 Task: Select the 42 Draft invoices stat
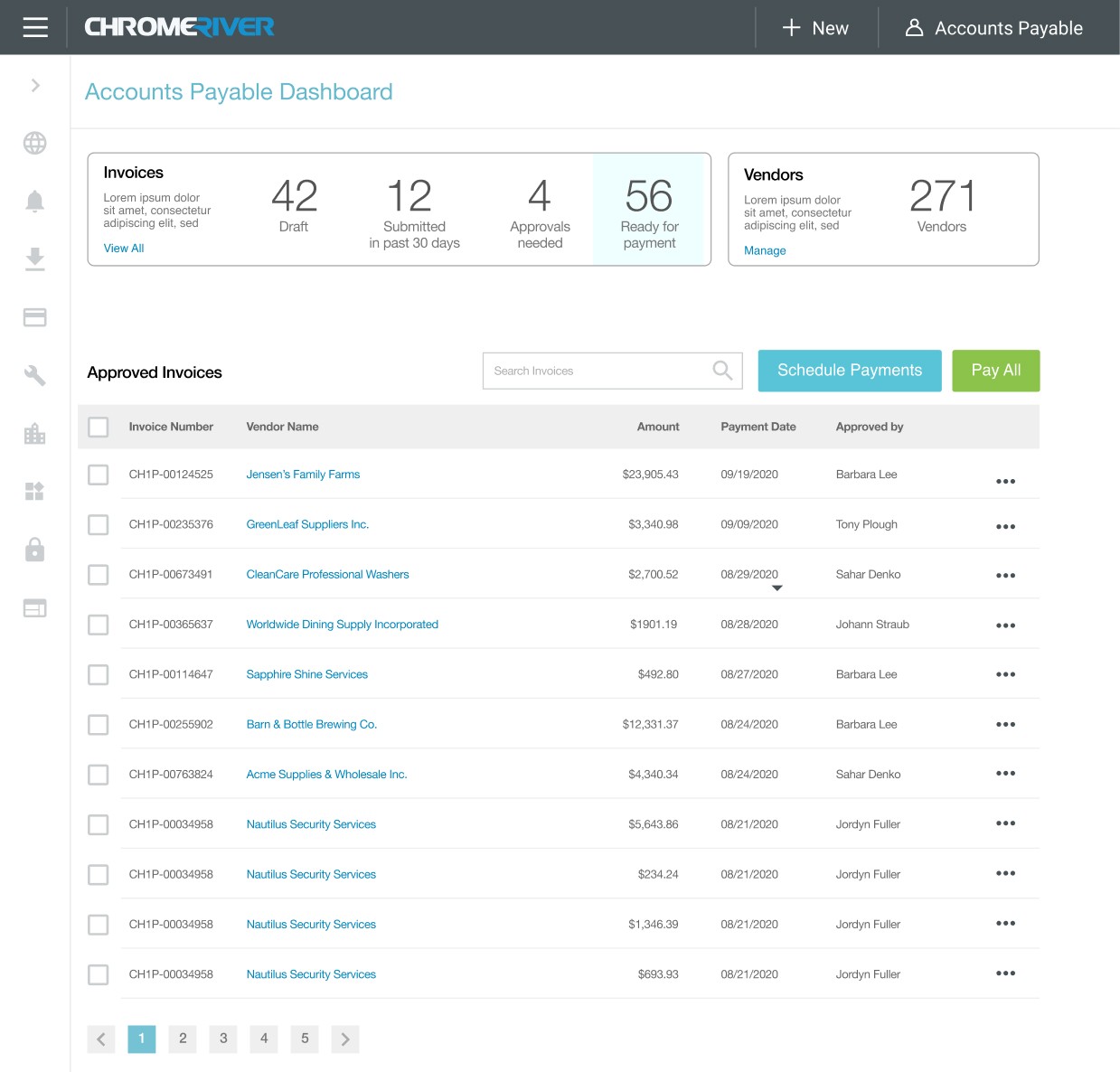click(x=294, y=206)
